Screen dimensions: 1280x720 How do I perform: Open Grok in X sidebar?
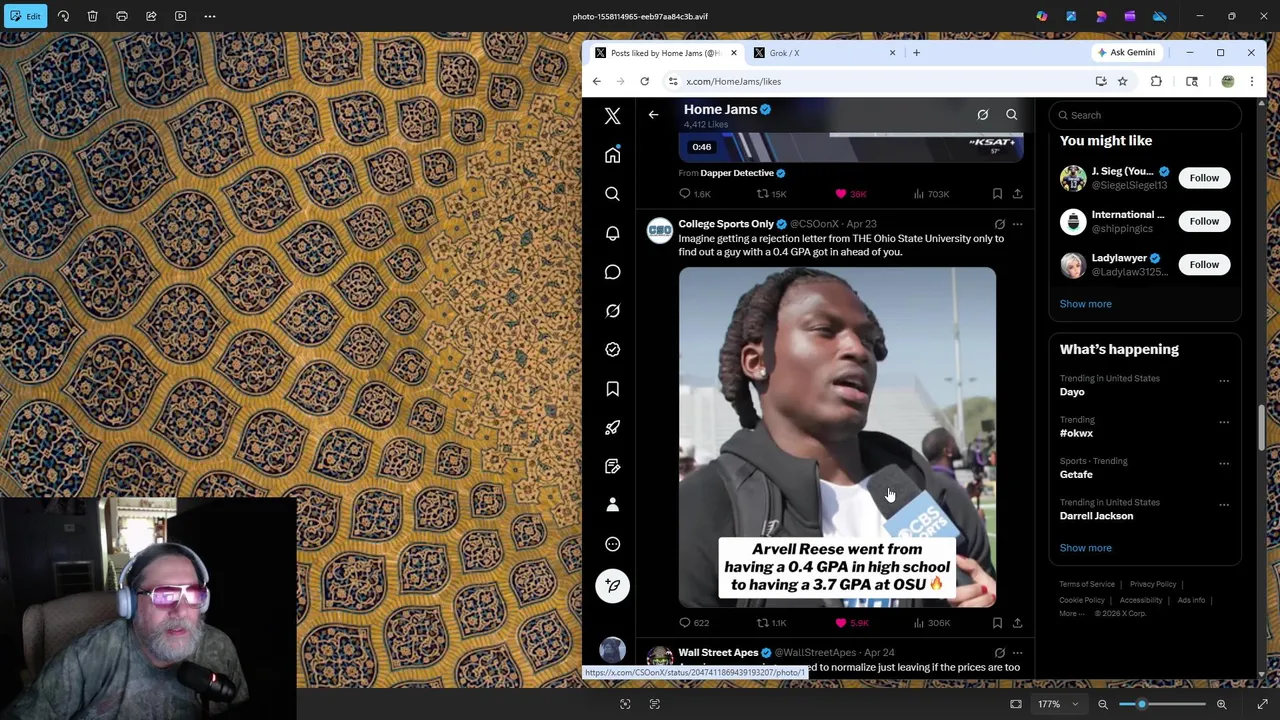coord(612,311)
